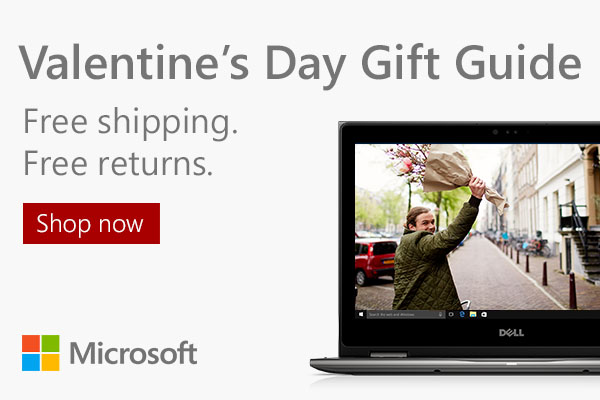Click the Microsoft wordmark text

coord(133,353)
